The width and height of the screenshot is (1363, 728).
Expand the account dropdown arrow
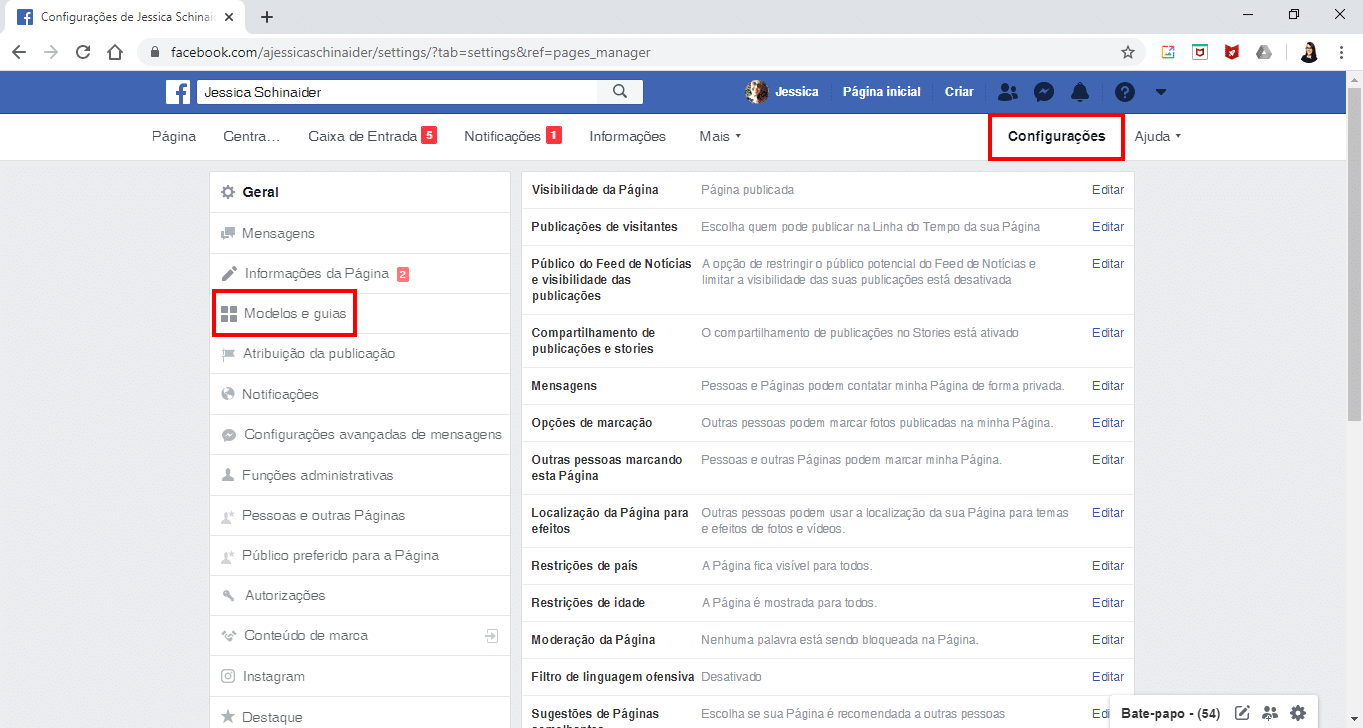pyautogui.click(x=1161, y=92)
